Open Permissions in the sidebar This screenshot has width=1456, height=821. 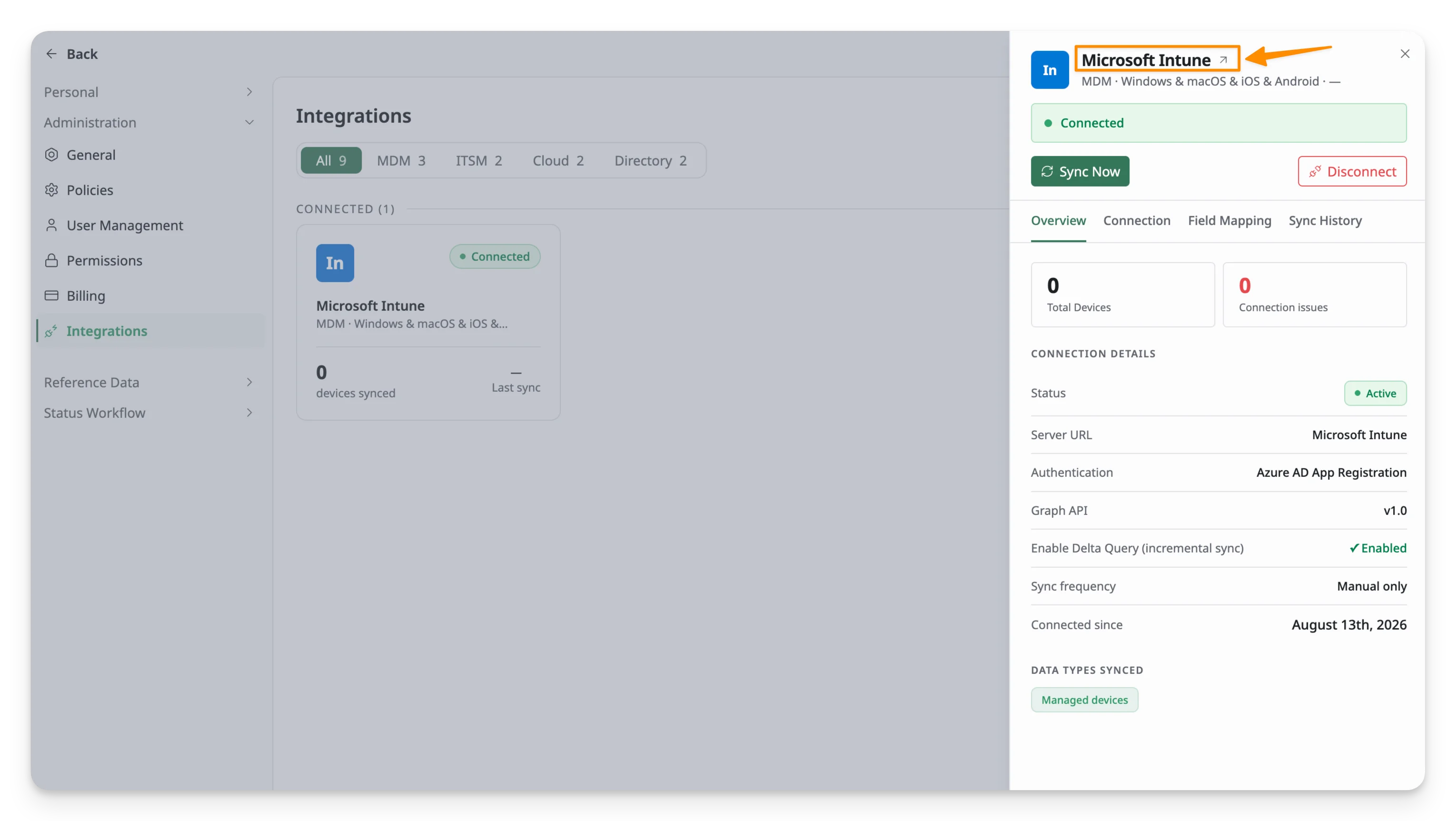point(150,260)
